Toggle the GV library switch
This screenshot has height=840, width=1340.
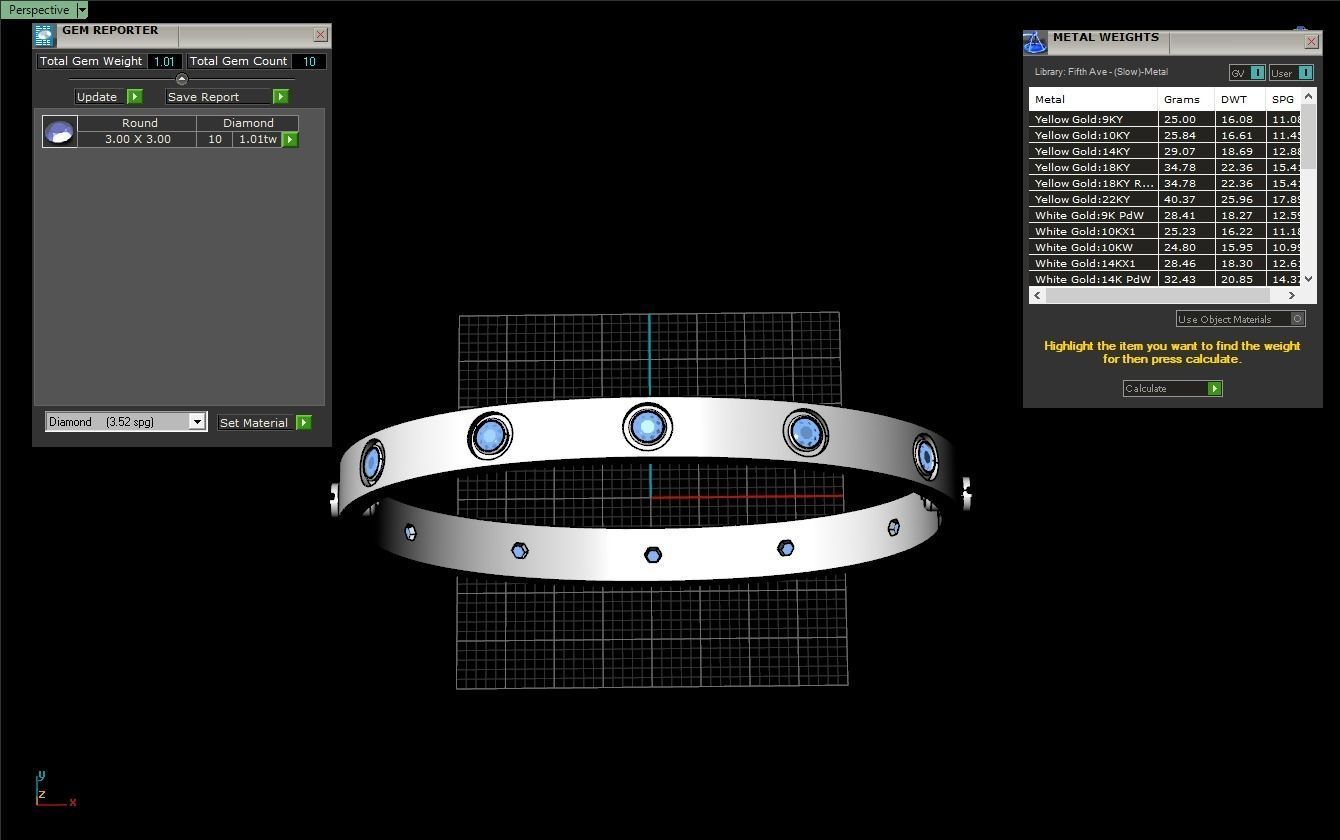tap(1247, 73)
